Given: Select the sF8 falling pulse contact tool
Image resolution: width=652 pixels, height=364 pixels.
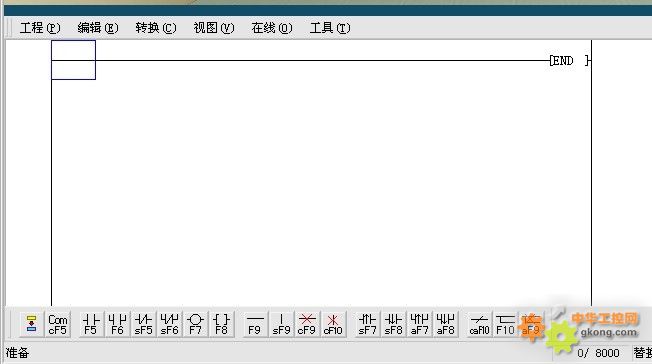Looking at the screenshot, I should [393, 324].
